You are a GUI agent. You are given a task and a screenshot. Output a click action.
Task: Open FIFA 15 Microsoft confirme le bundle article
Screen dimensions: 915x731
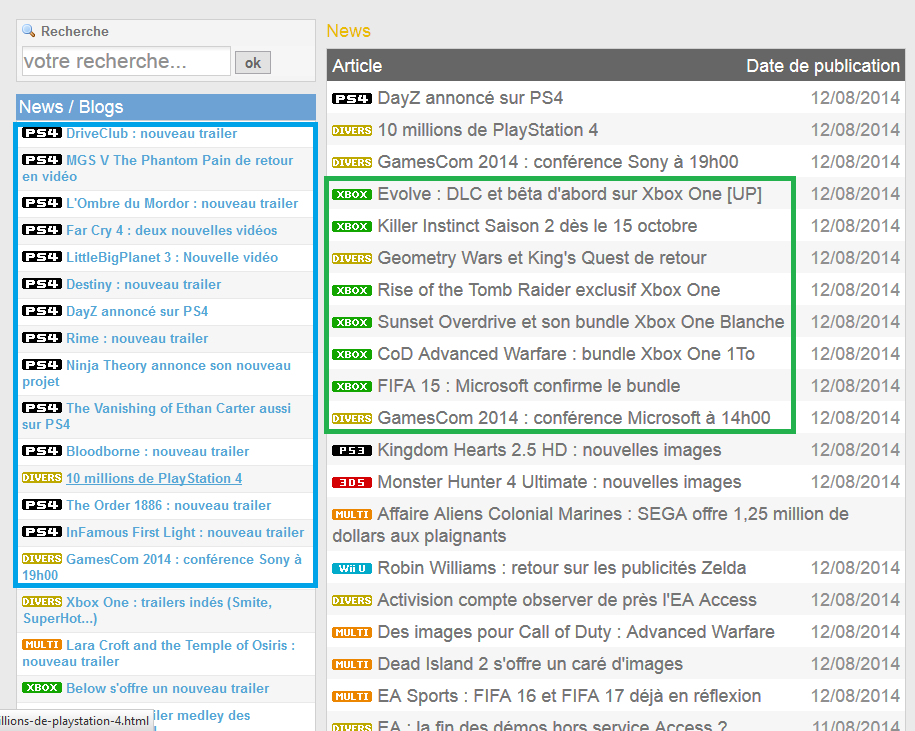[x=529, y=387]
